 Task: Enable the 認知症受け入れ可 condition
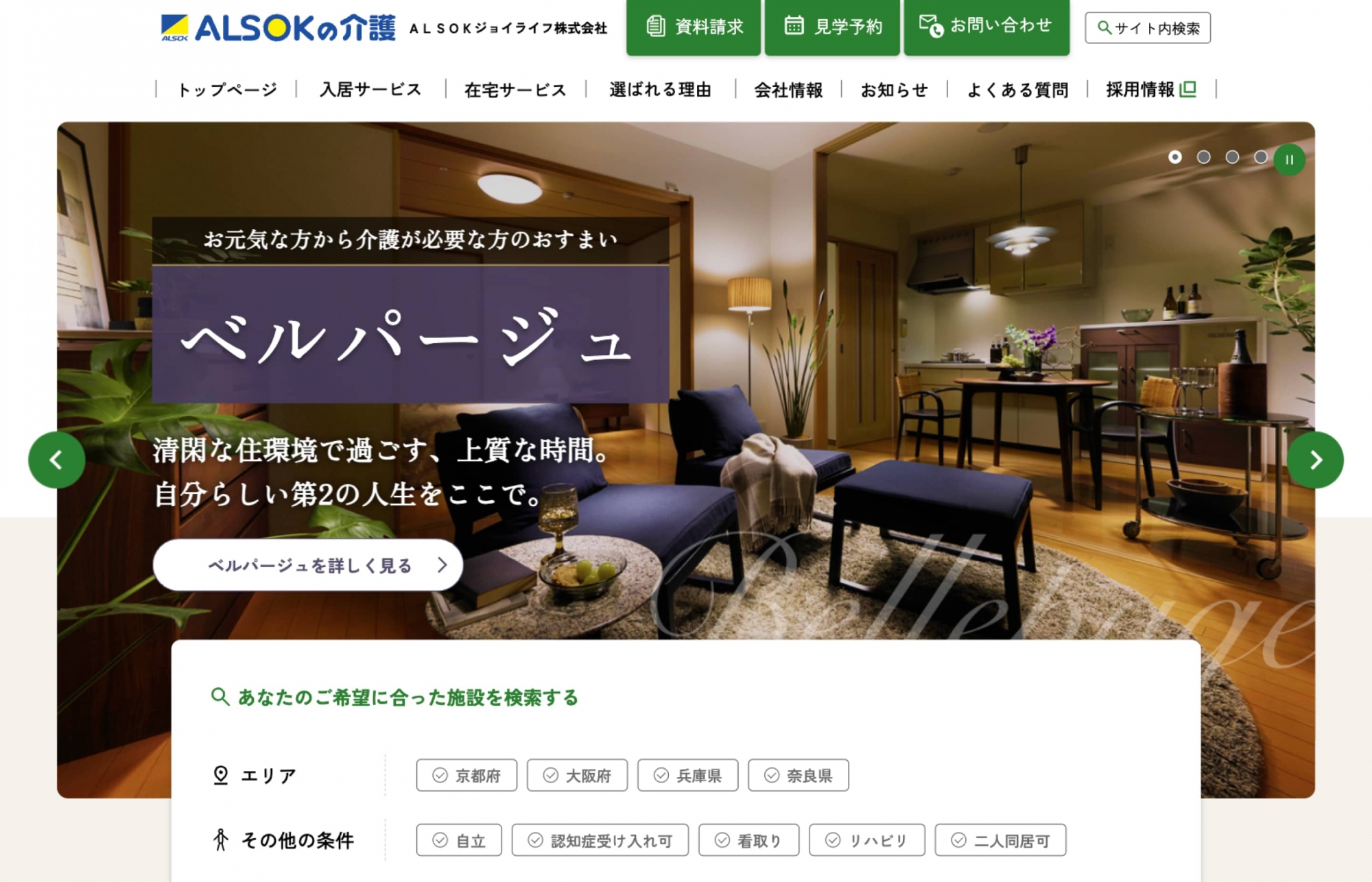click(600, 840)
